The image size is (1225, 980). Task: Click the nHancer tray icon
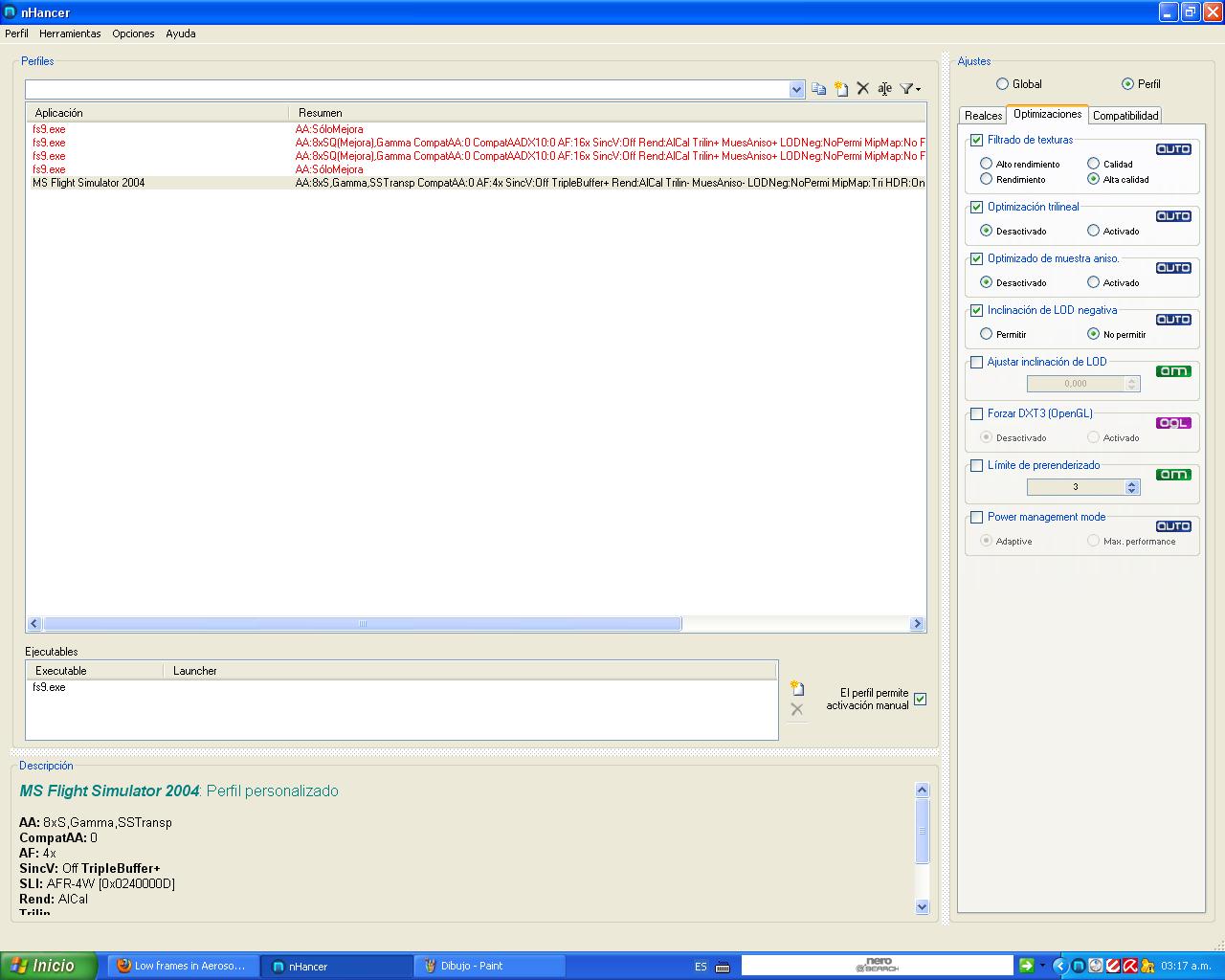(x=1079, y=966)
